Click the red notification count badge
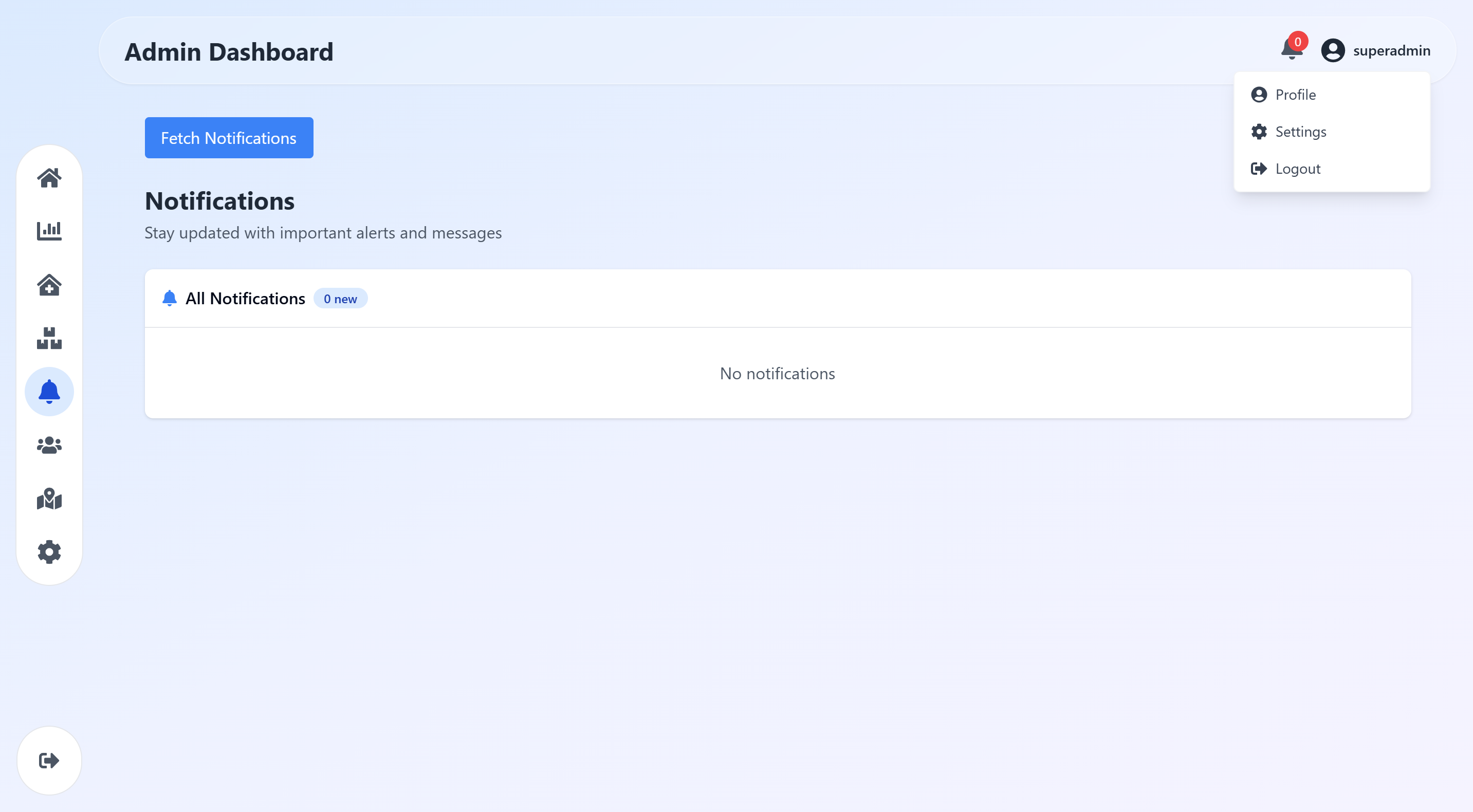This screenshot has height=812, width=1473. click(x=1297, y=42)
